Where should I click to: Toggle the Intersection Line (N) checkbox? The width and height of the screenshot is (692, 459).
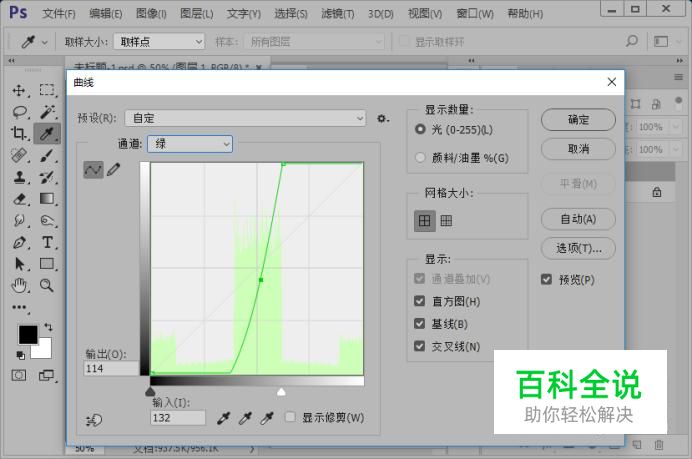[420, 346]
